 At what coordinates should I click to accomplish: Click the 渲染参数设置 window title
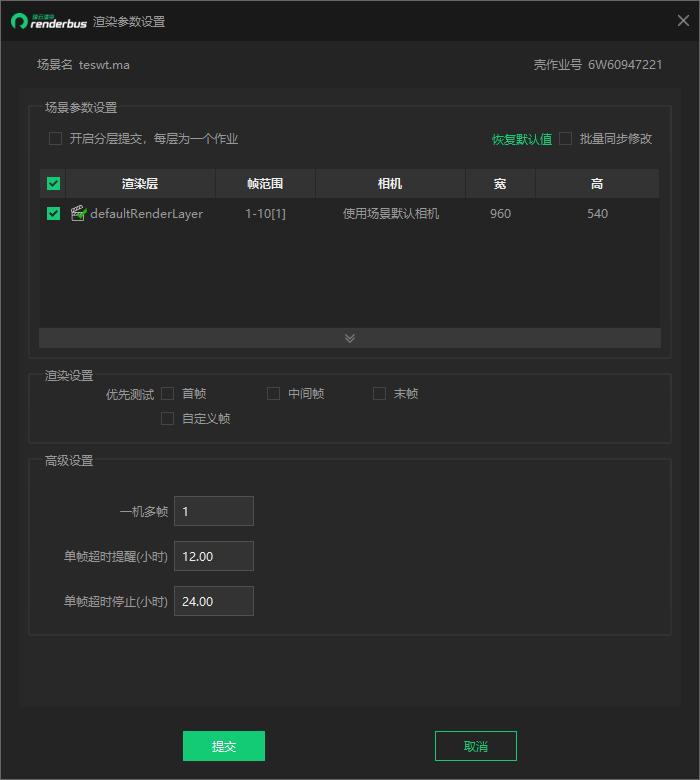129,22
